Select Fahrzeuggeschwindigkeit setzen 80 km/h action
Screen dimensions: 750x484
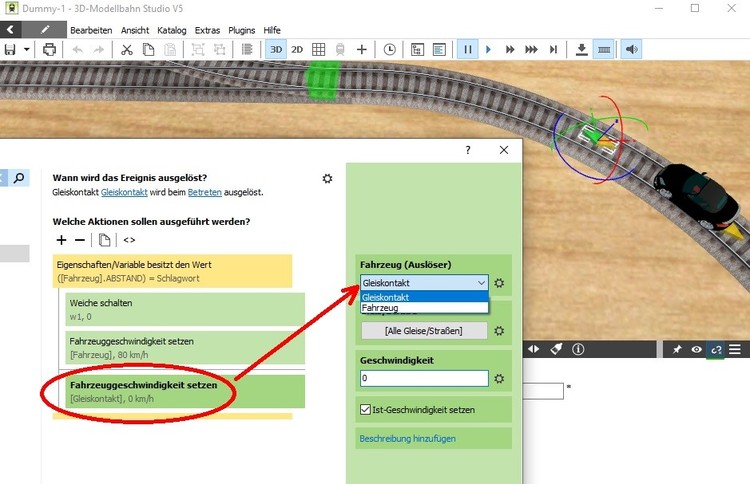tap(185, 348)
